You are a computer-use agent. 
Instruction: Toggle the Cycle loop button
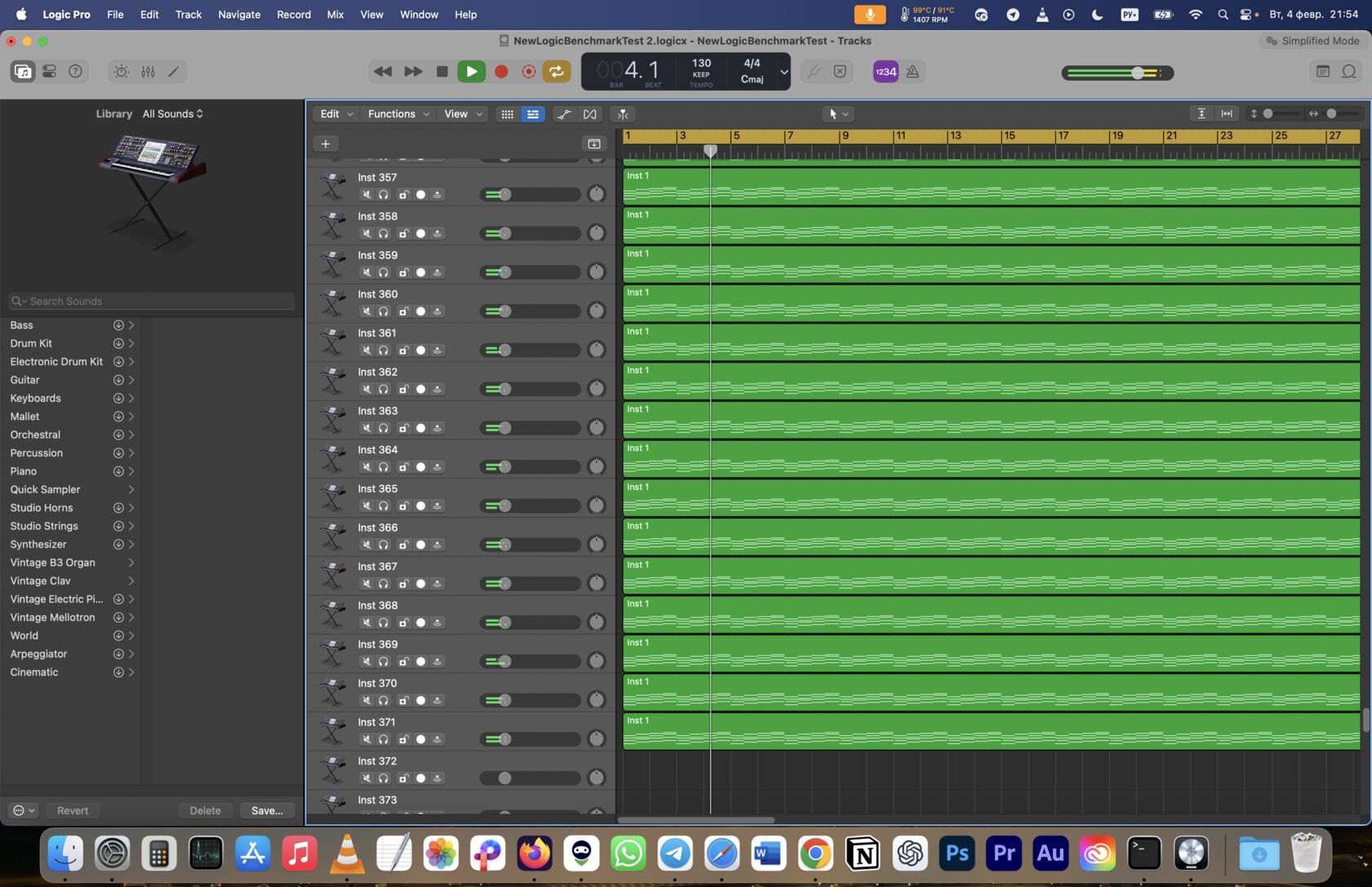click(556, 72)
